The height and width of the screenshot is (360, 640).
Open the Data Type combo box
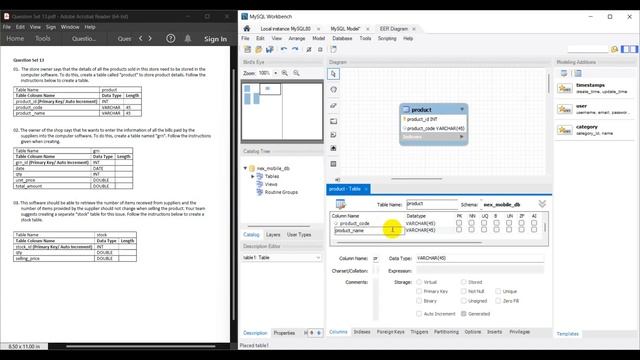[x=480, y=258]
